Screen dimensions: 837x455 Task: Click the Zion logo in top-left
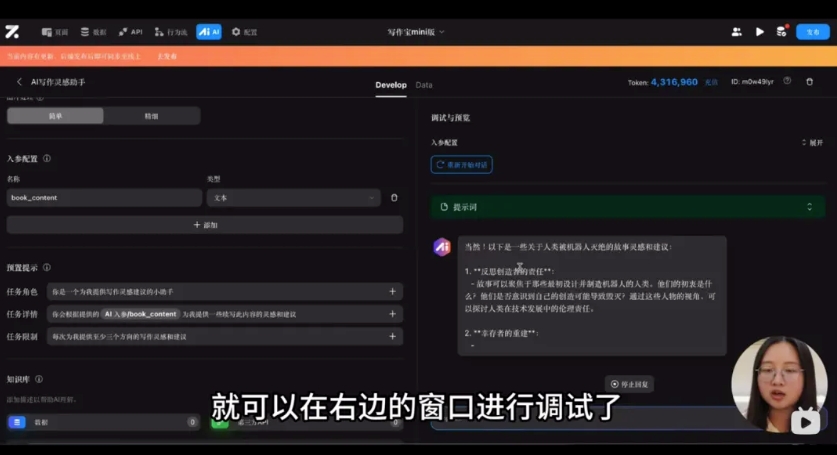12,32
